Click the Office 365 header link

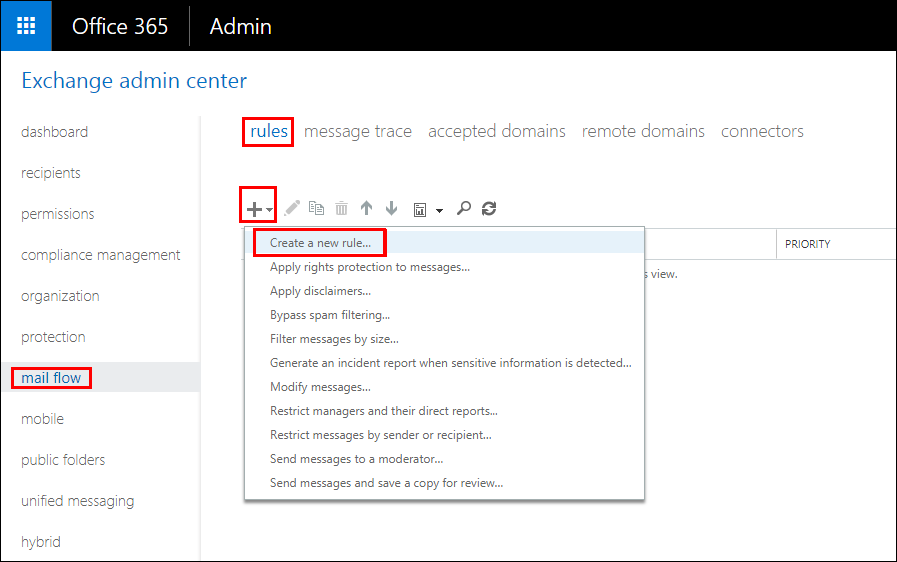click(x=120, y=26)
